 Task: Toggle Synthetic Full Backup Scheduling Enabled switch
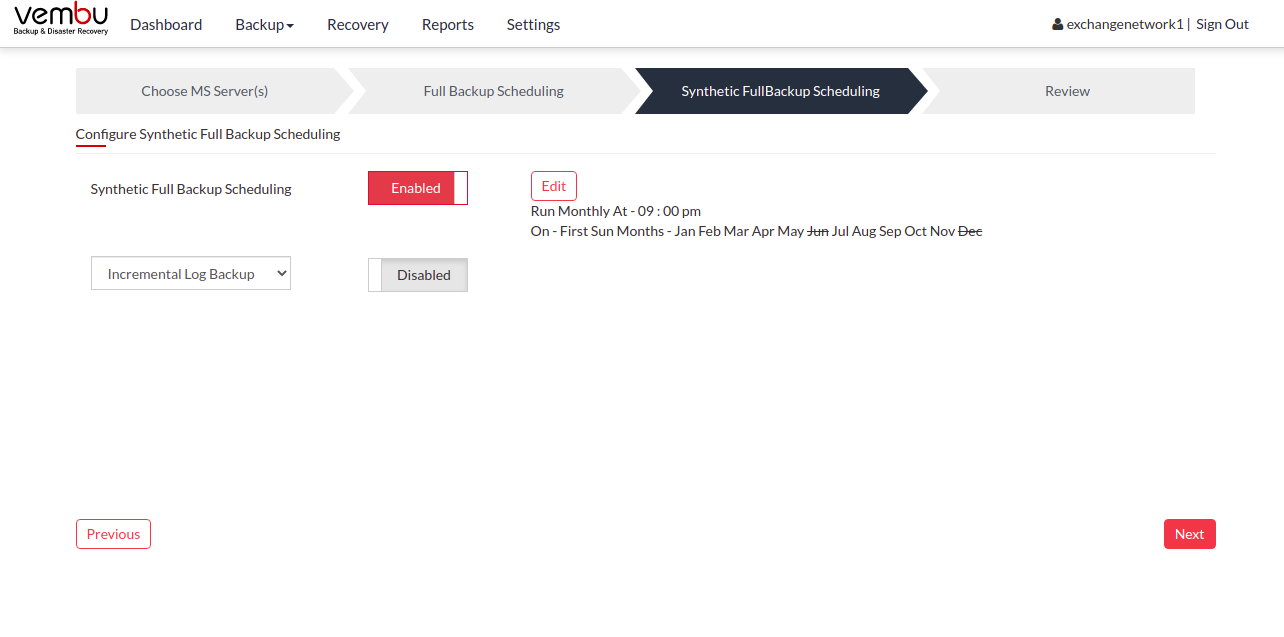(x=418, y=188)
